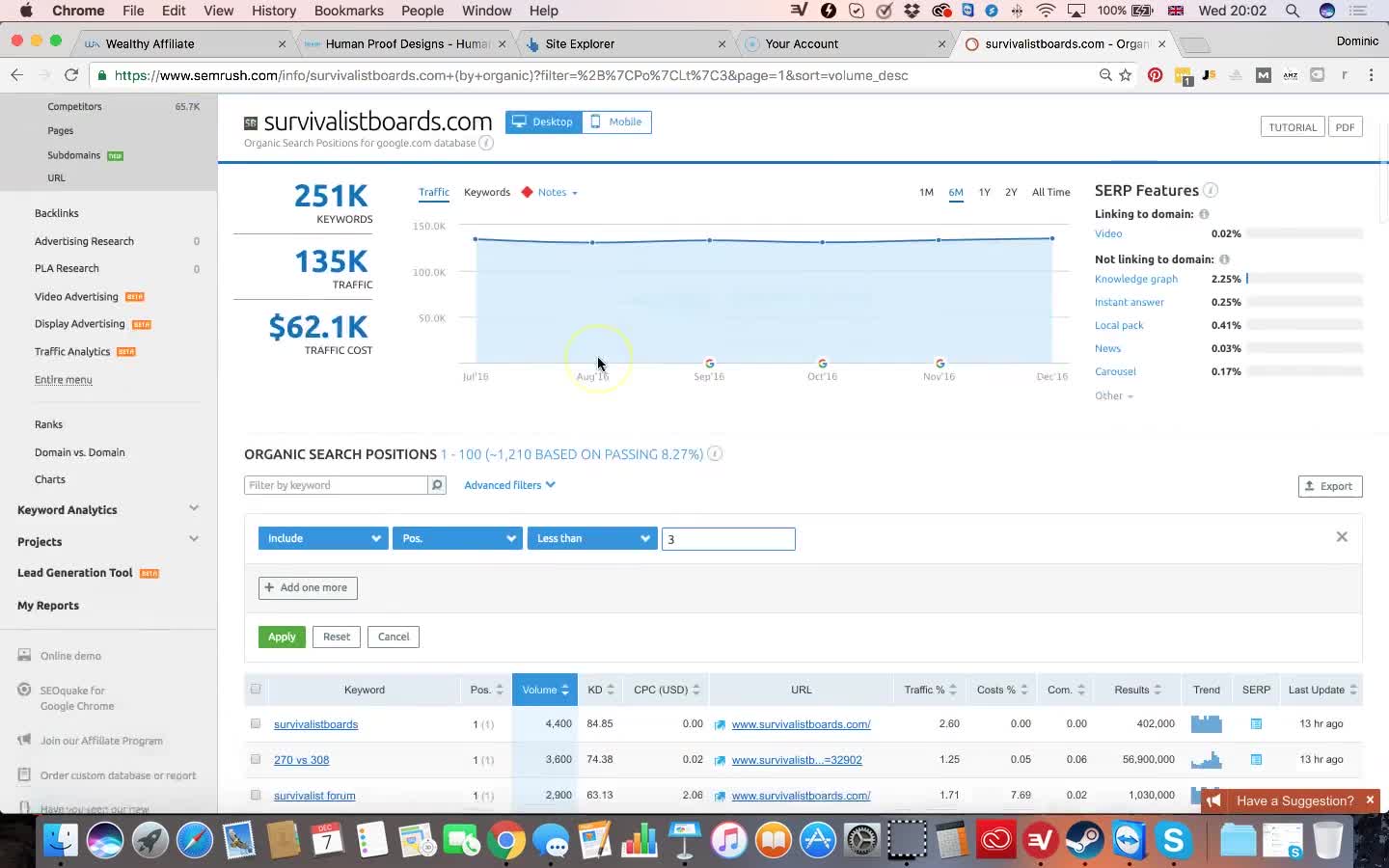Screen dimensions: 1389x868
Task: Select the 1M time range
Action: (926, 192)
